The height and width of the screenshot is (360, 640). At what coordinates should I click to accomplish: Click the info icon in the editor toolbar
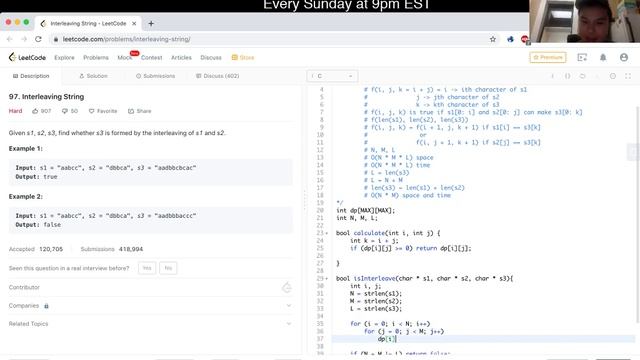coord(553,76)
